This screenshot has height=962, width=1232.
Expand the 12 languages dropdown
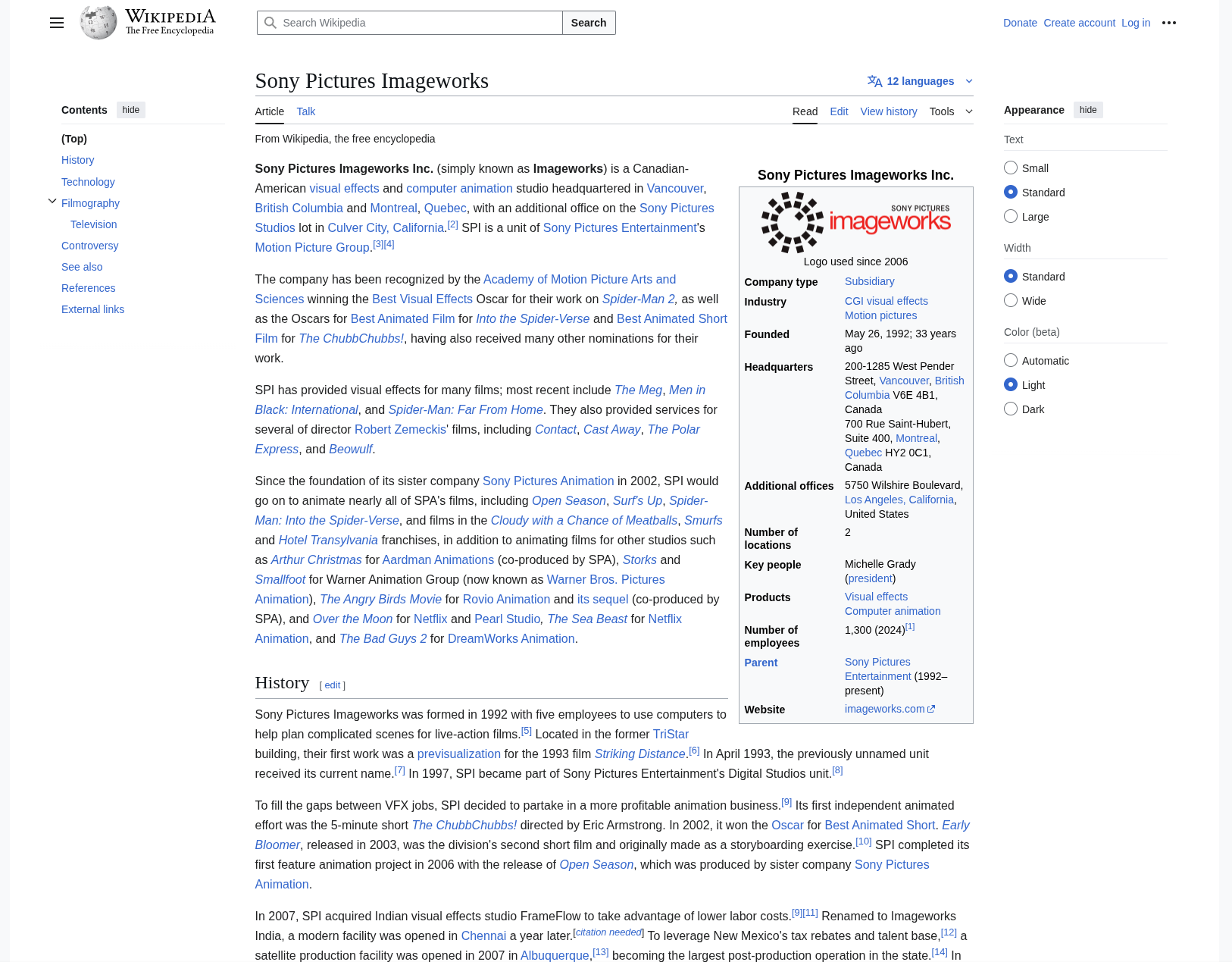tap(921, 81)
